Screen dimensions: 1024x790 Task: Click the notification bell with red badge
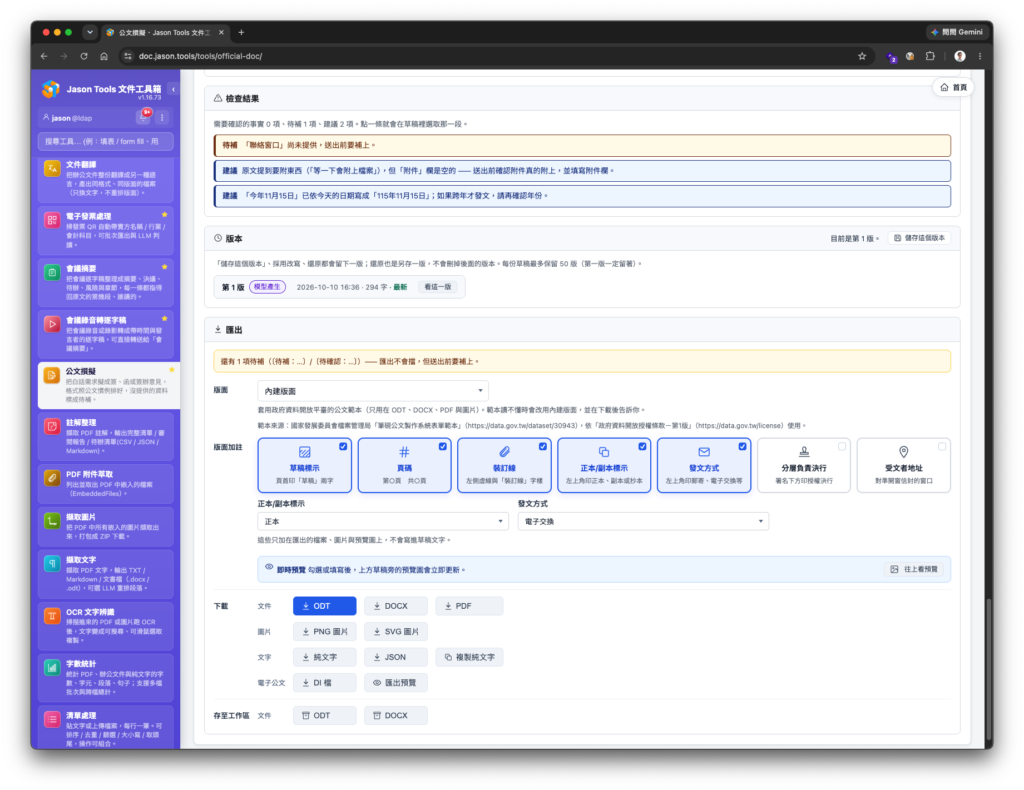[143, 117]
